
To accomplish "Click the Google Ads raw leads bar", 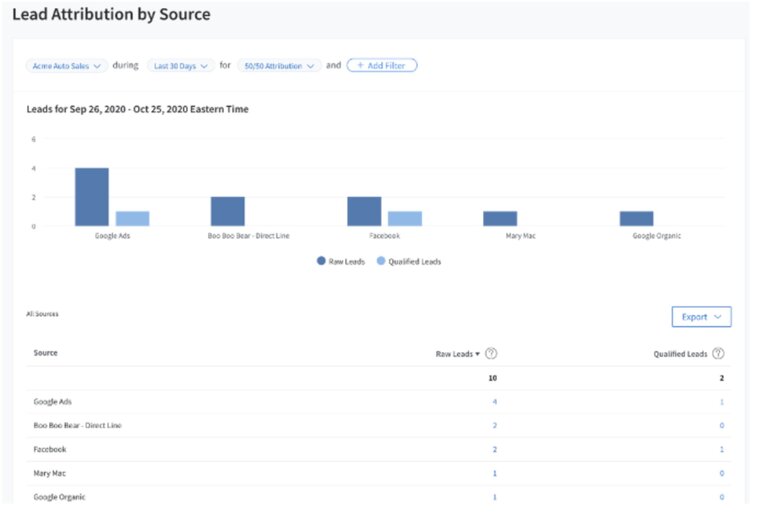I will pyautogui.click(x=92, y=197).
